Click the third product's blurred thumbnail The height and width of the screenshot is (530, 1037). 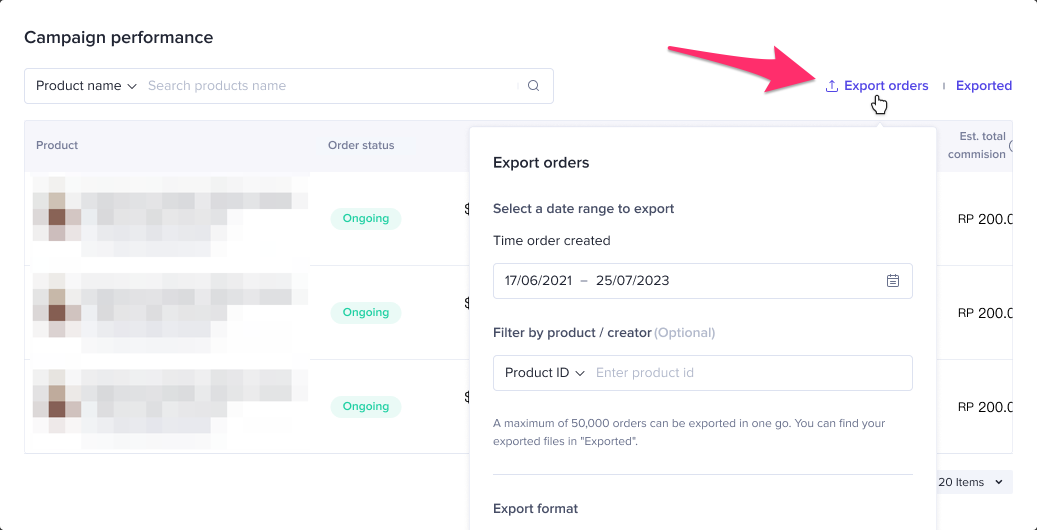[58, 405]
